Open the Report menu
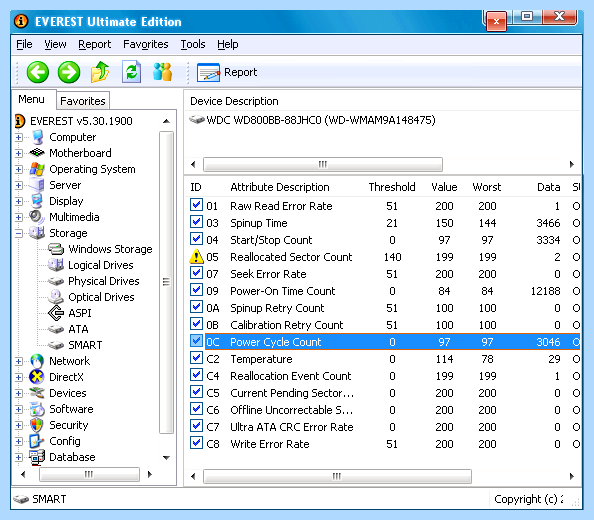The width and height of the screenshot is (594, 520). coord(95,44)
